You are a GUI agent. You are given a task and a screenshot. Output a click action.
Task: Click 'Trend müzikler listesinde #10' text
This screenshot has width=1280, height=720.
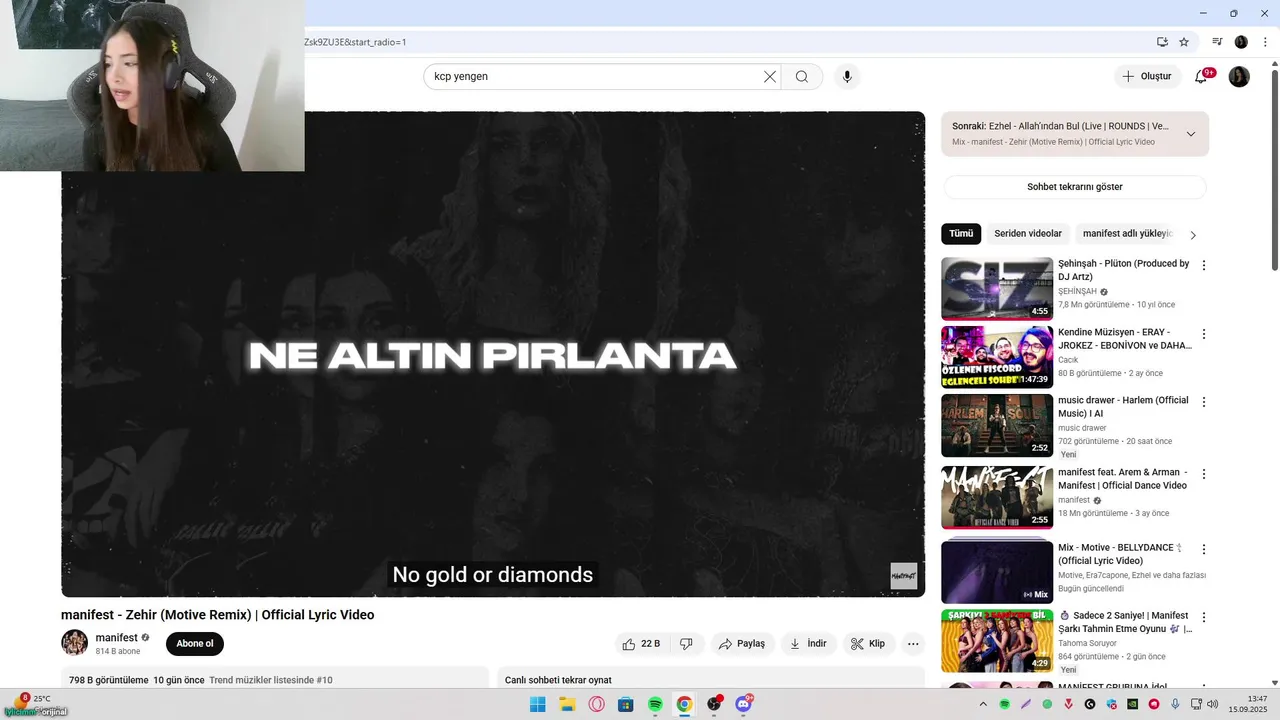pyautogui.click(x=270, y=680)
